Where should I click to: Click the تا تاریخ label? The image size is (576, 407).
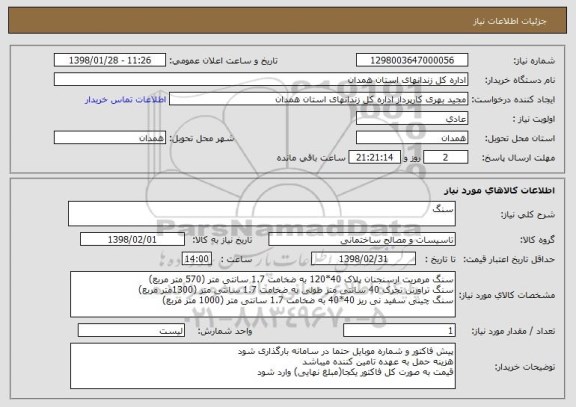440,259
